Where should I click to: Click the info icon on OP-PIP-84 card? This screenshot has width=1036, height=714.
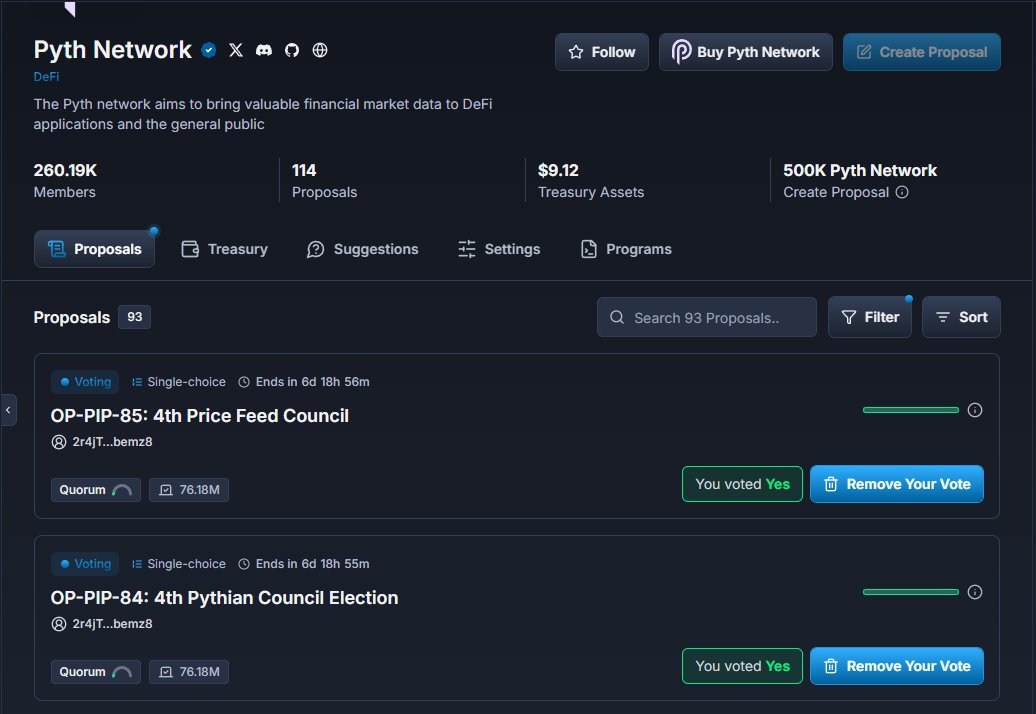click(x=975, y=592)
